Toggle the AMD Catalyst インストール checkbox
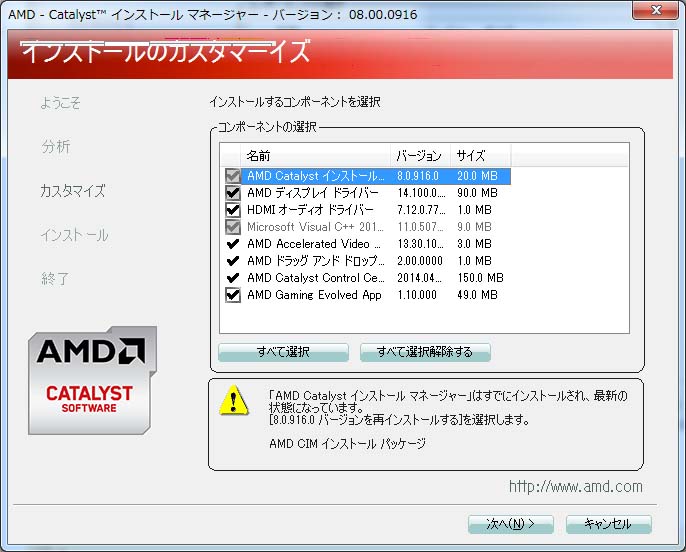The height and width of the screenshot is (552, 686). click(233, 176)
